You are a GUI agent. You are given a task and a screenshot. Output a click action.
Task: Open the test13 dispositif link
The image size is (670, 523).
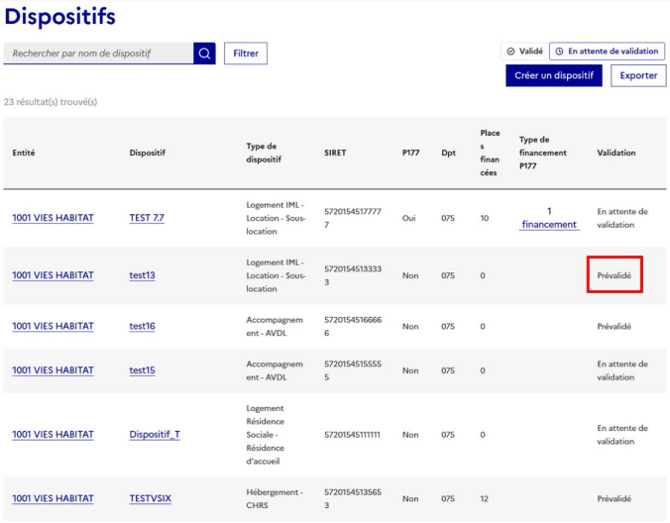point(142,275)
